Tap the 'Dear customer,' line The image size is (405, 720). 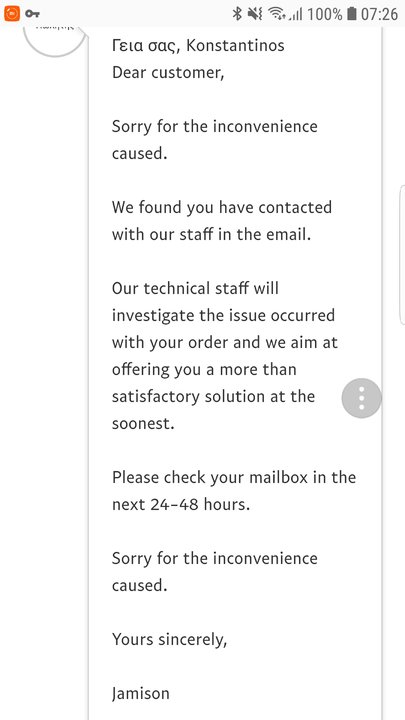tap(168, 73)
